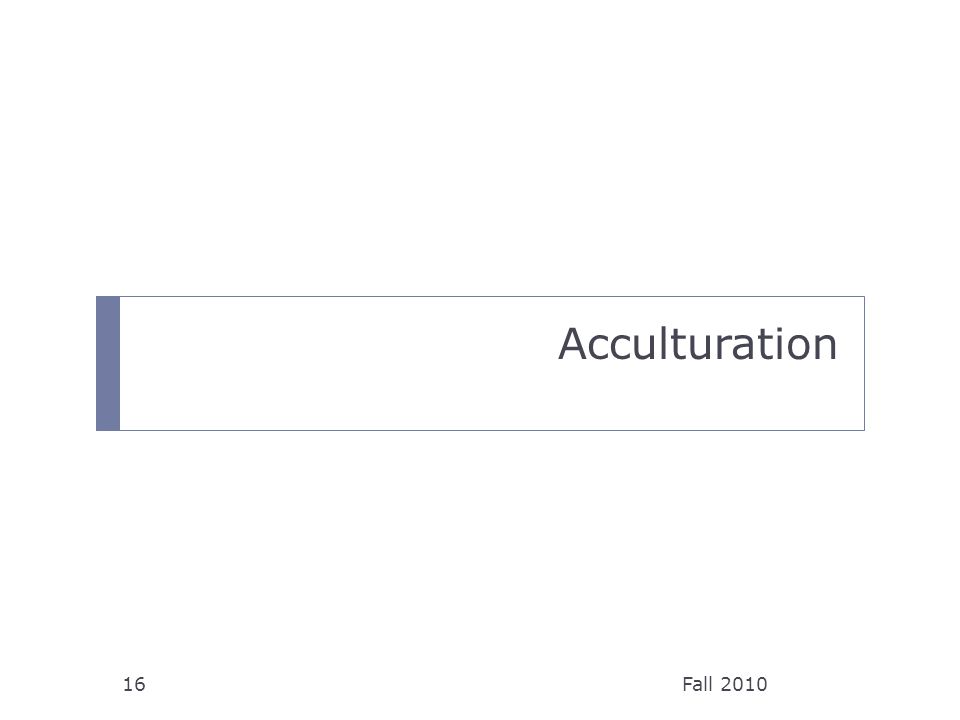Screen dimensions: 960x720
Task: Click the digit 1 in slide number
Action: (128, 684)
